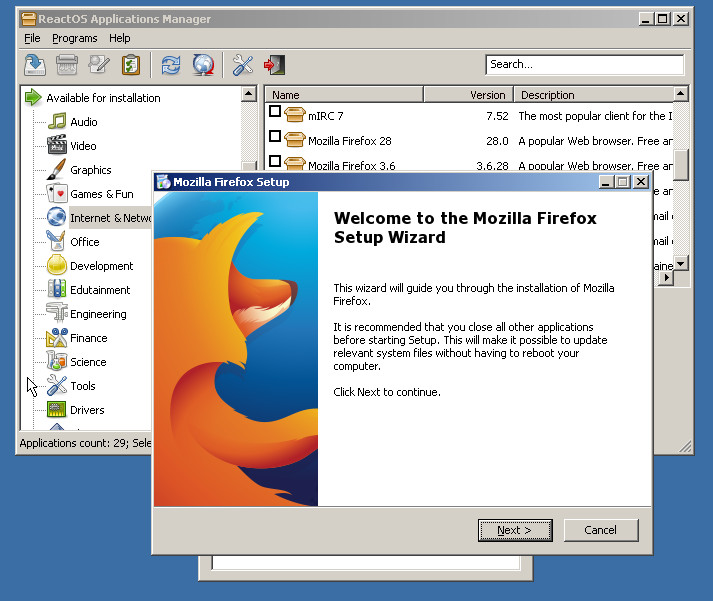Select the Video category icon
713x601 pixels.
pos(57,146)
